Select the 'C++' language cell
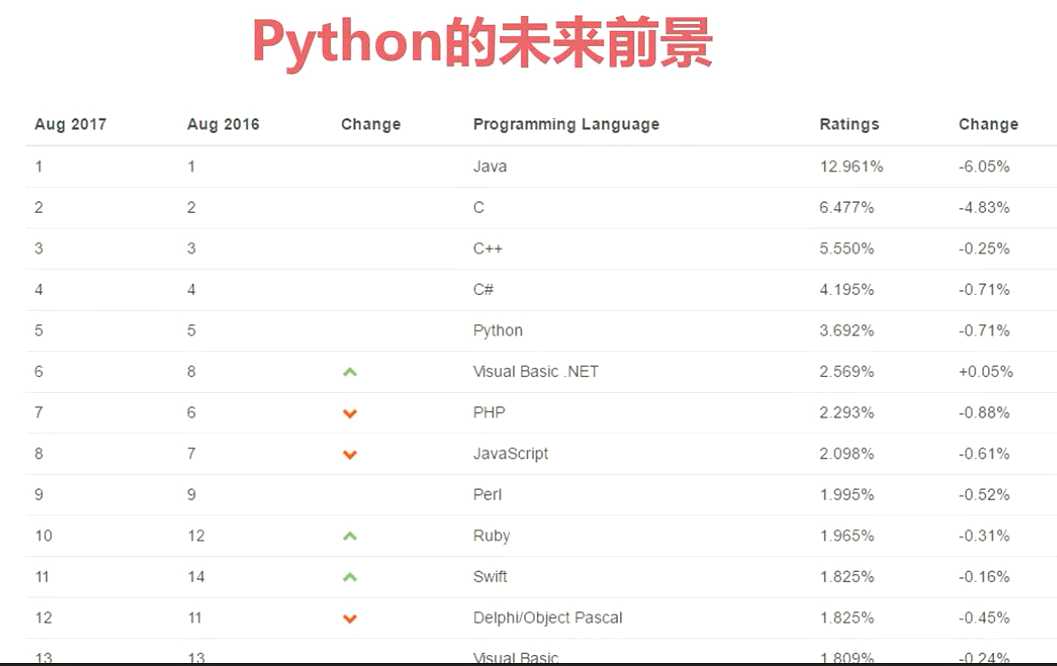This screenshot has width=1057, height=666. tap(487, 248)
